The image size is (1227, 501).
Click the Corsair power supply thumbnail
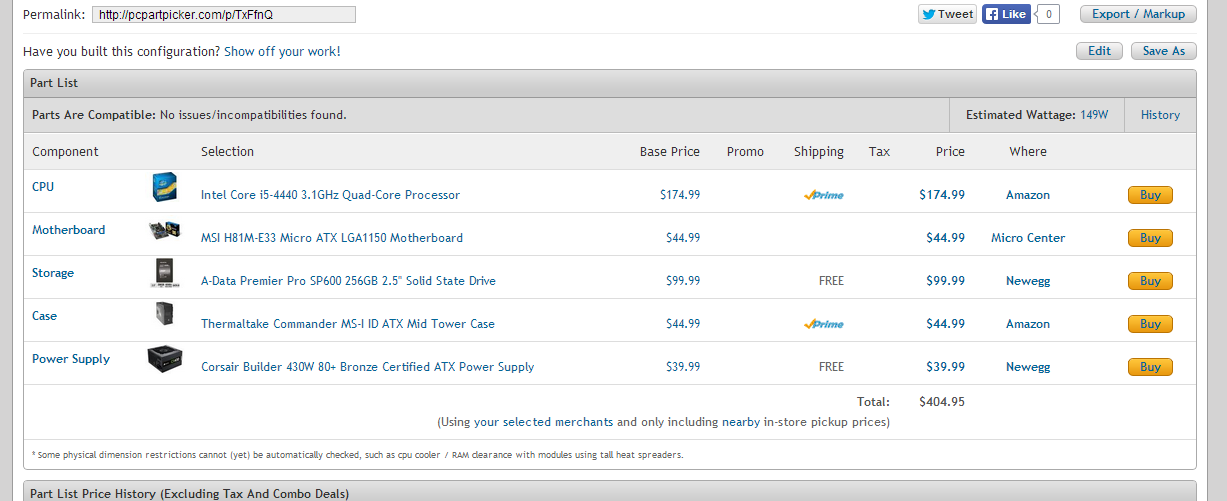point(165,359)
